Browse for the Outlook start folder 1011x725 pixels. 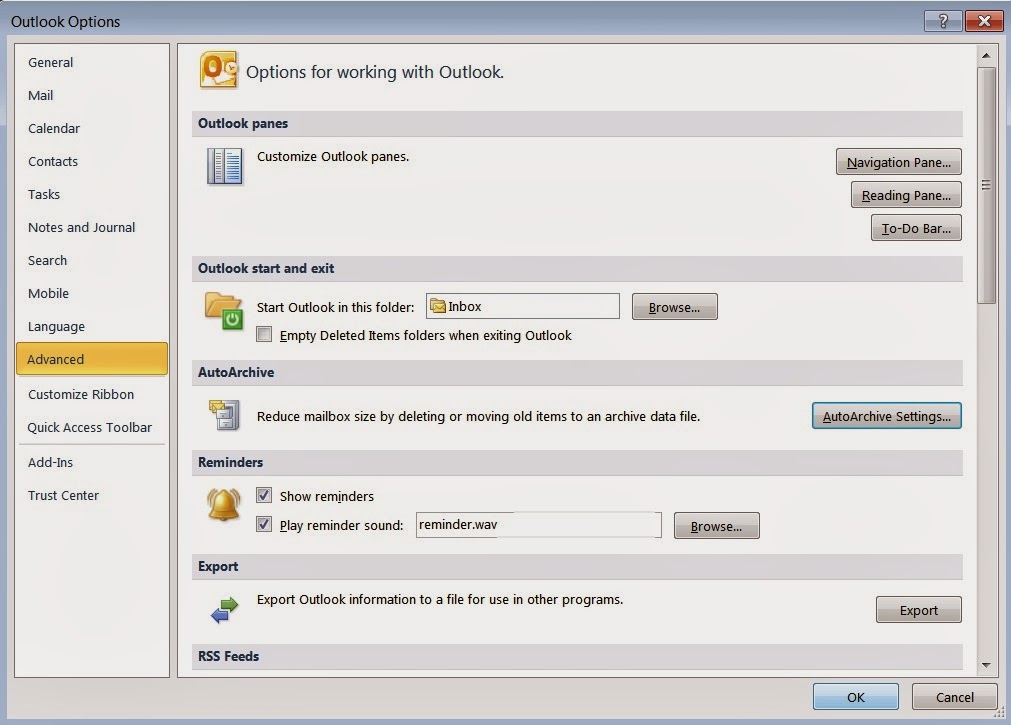(x=674, y=307)
